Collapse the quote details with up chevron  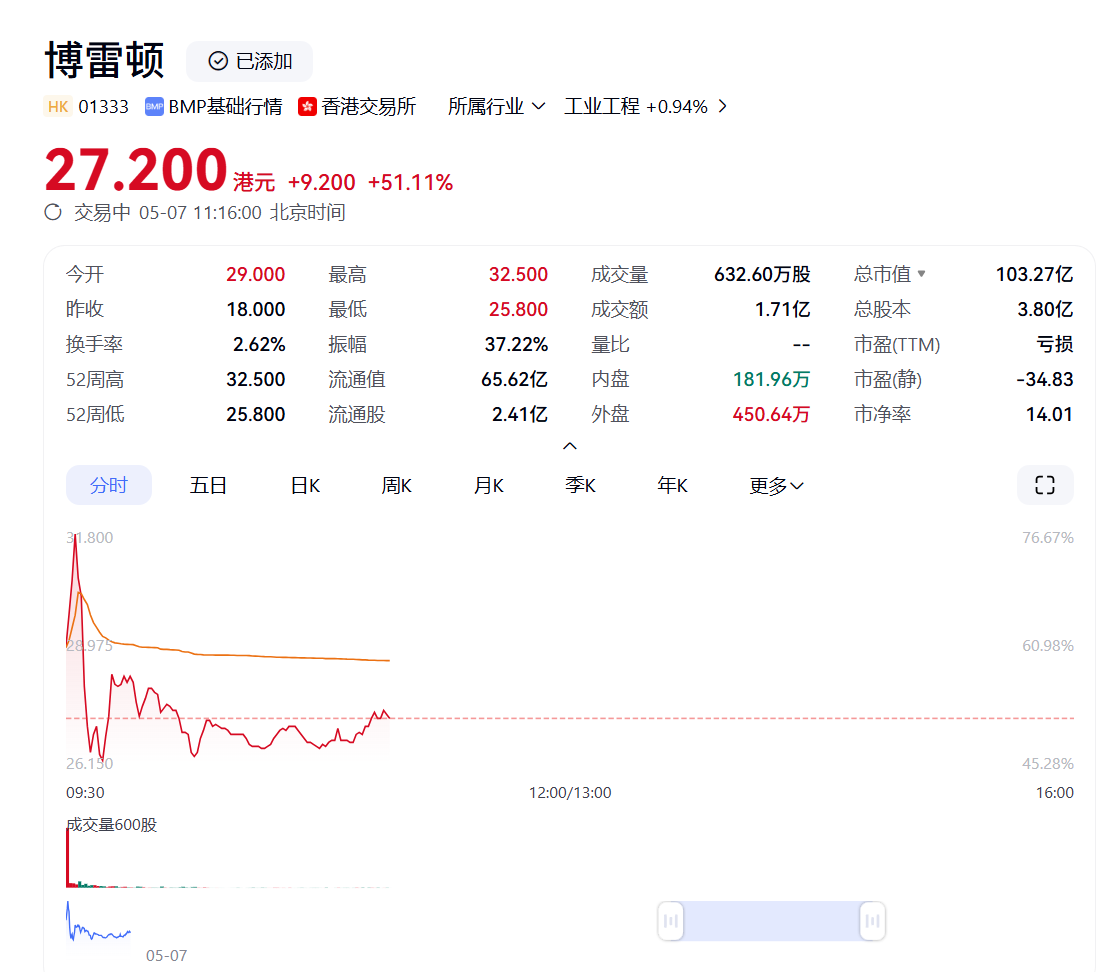570,446
